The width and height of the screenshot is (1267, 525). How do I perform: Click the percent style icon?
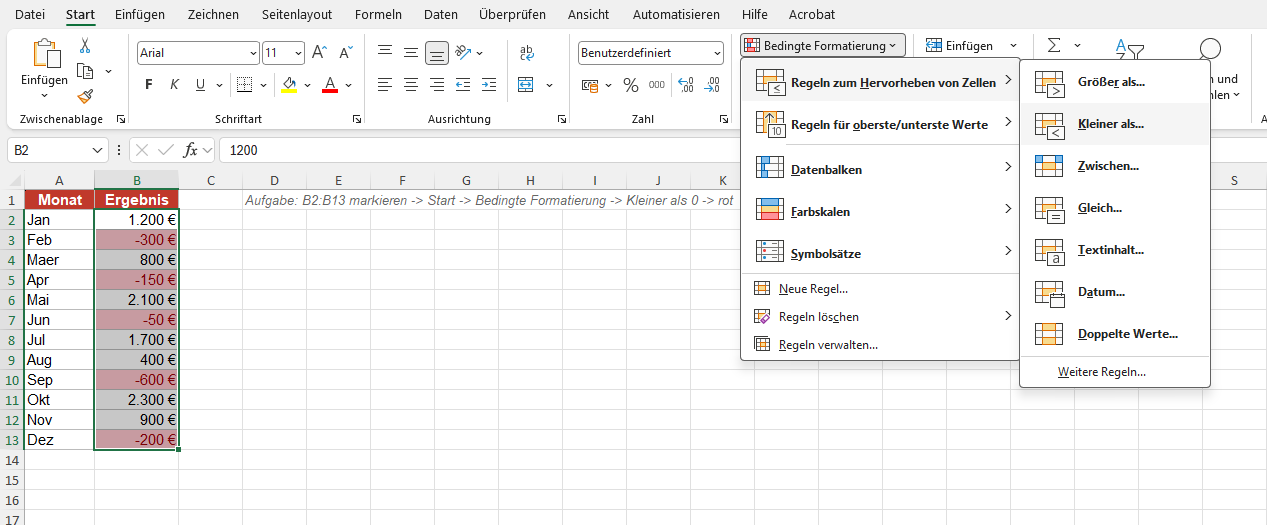click(x=630, y=85)
